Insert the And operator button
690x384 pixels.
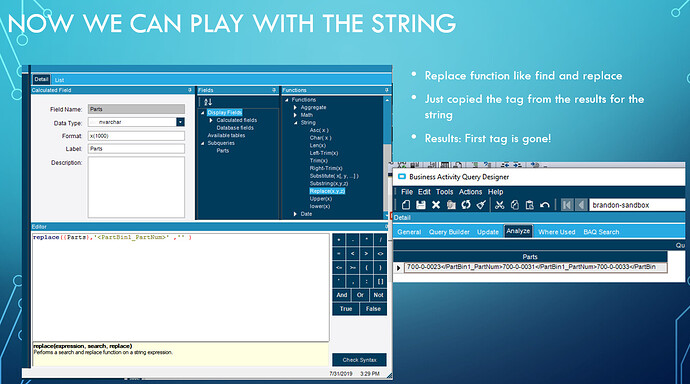click(x=342, y=295)
